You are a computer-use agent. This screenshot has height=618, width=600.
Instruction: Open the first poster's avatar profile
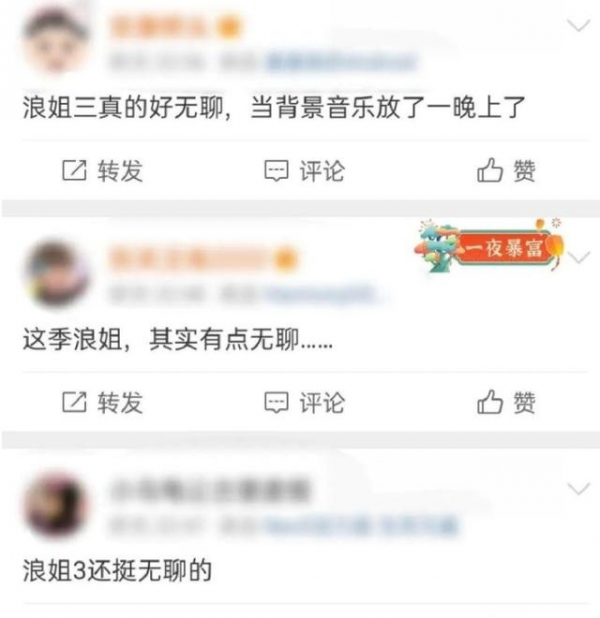[56, 43]
